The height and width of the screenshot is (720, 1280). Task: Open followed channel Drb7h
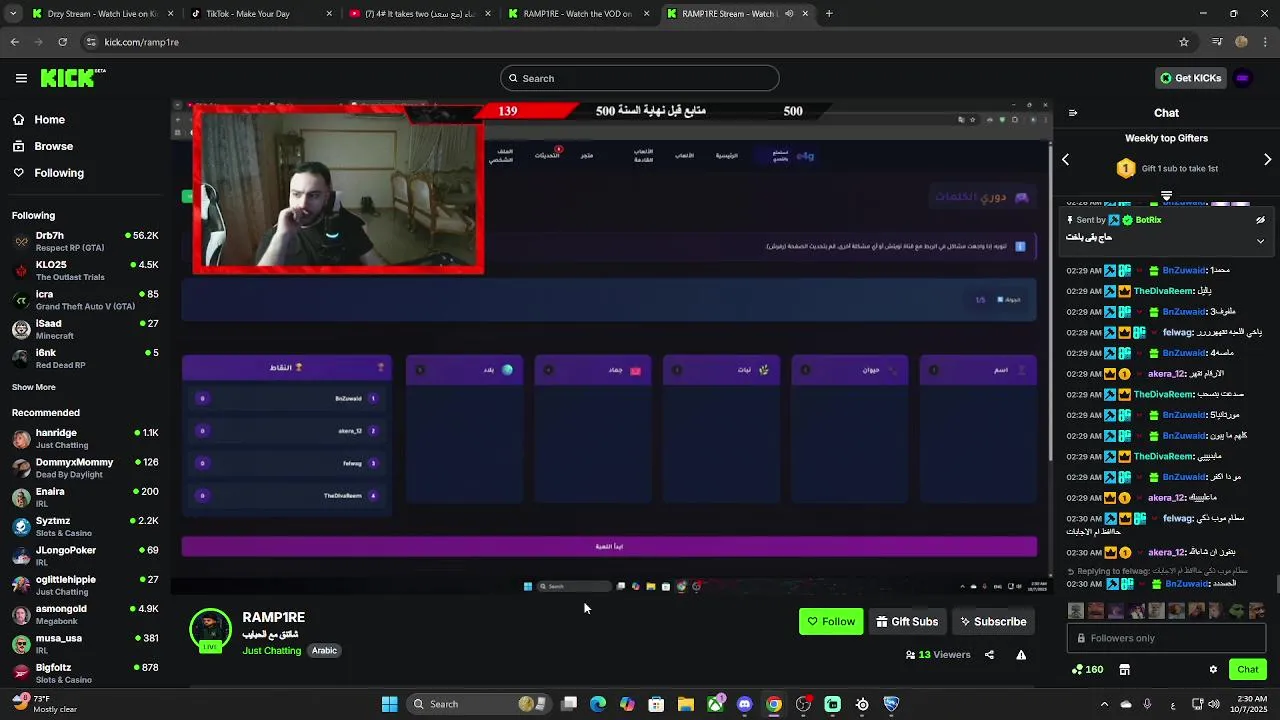[85, 241]
